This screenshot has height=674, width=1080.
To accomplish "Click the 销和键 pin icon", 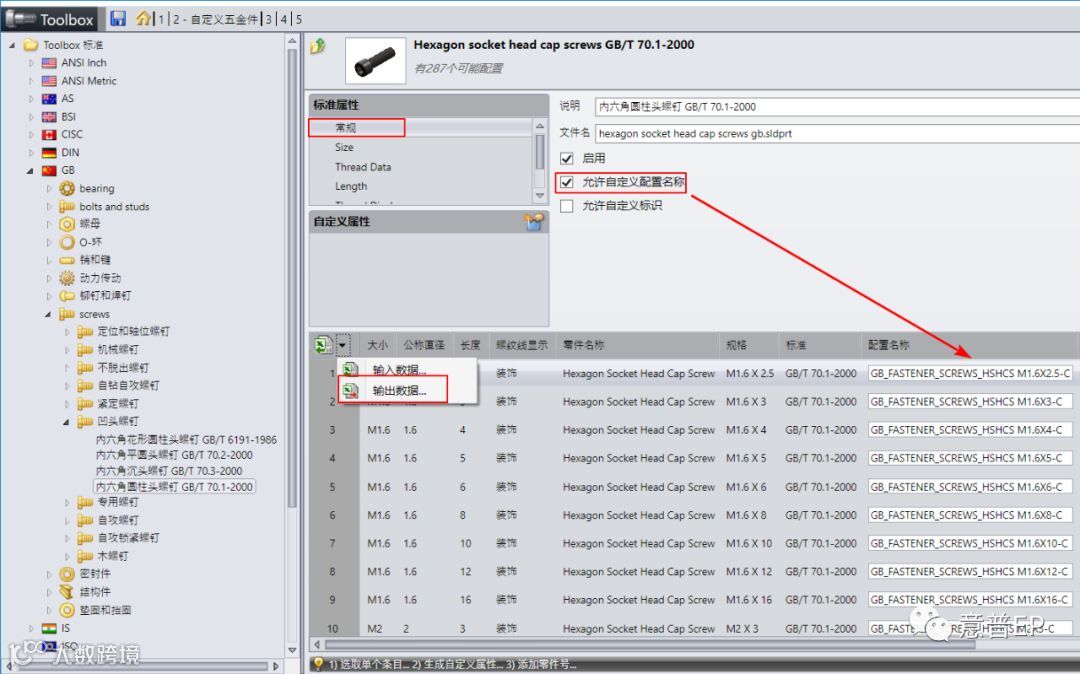I will tap(67, 260).
